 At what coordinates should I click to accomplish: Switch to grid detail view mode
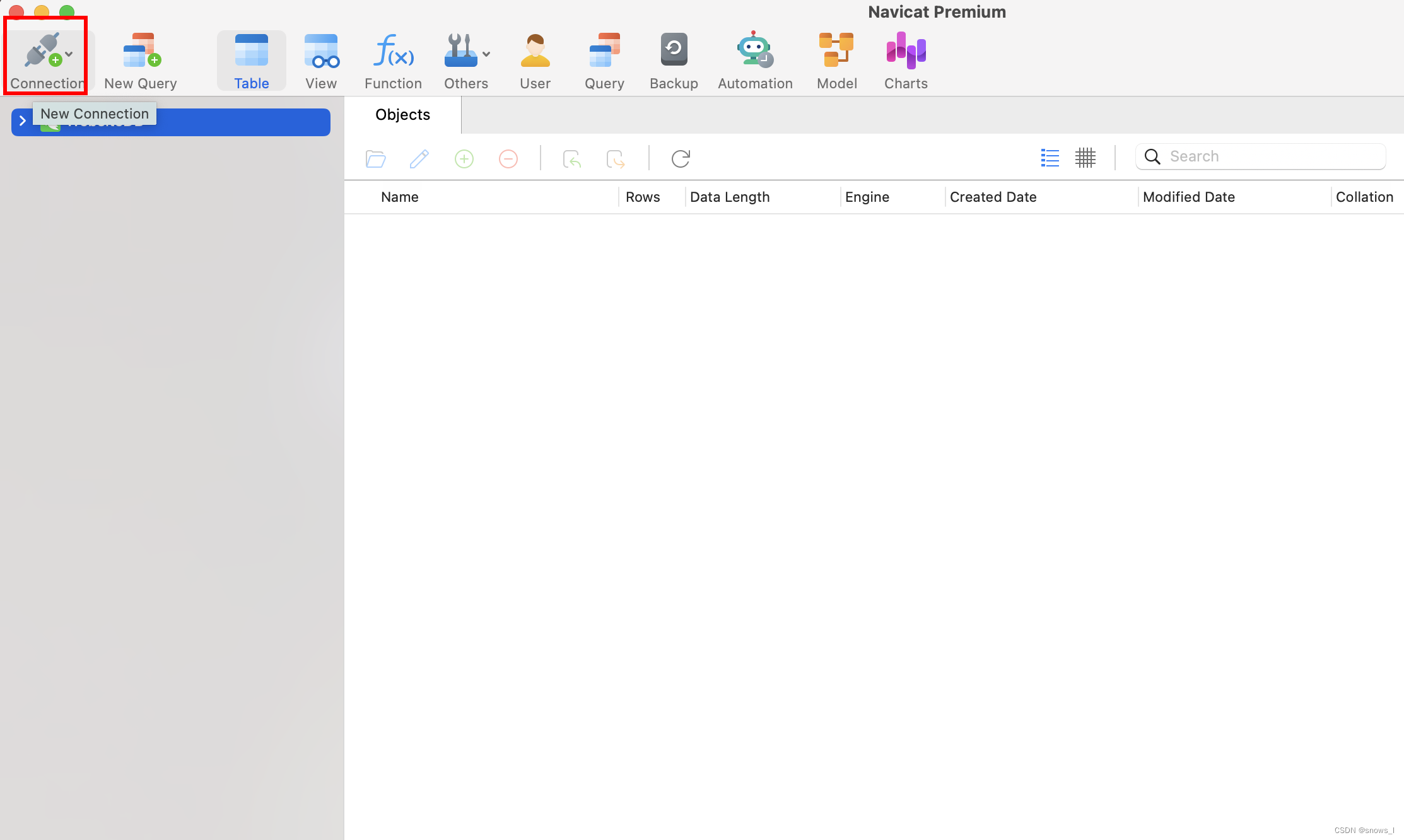(1085, 157)
